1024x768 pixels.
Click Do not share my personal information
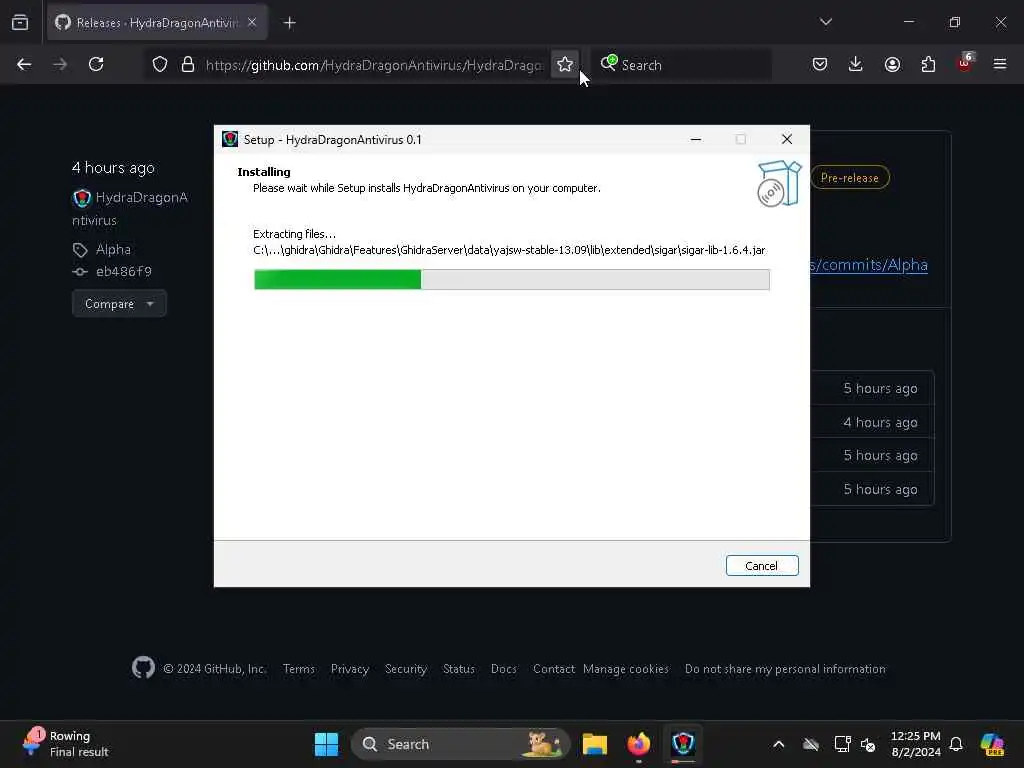pyautogui.click(x=785, y=669)
